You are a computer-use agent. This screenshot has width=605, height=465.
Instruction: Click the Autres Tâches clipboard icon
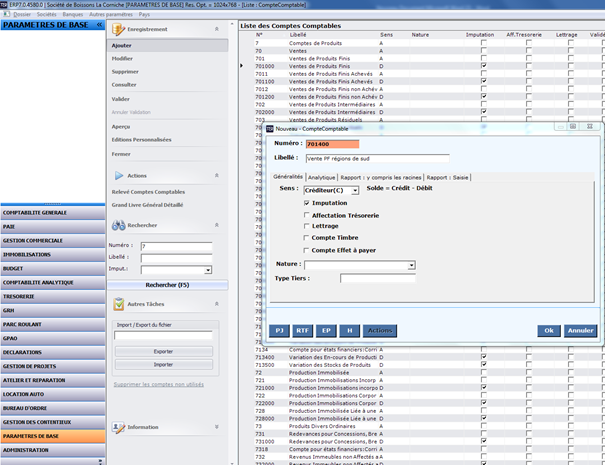(118, 304)
